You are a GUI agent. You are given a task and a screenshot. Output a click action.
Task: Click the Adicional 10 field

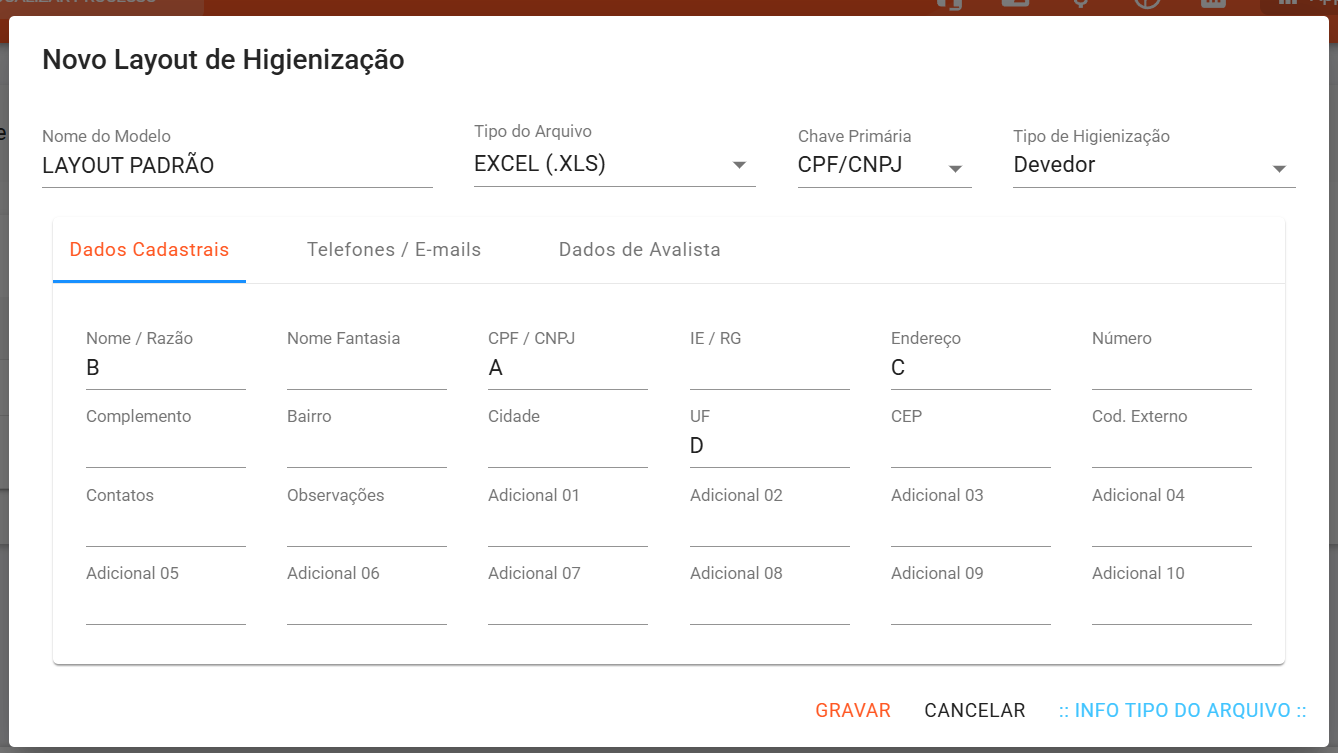[1172, 603]
